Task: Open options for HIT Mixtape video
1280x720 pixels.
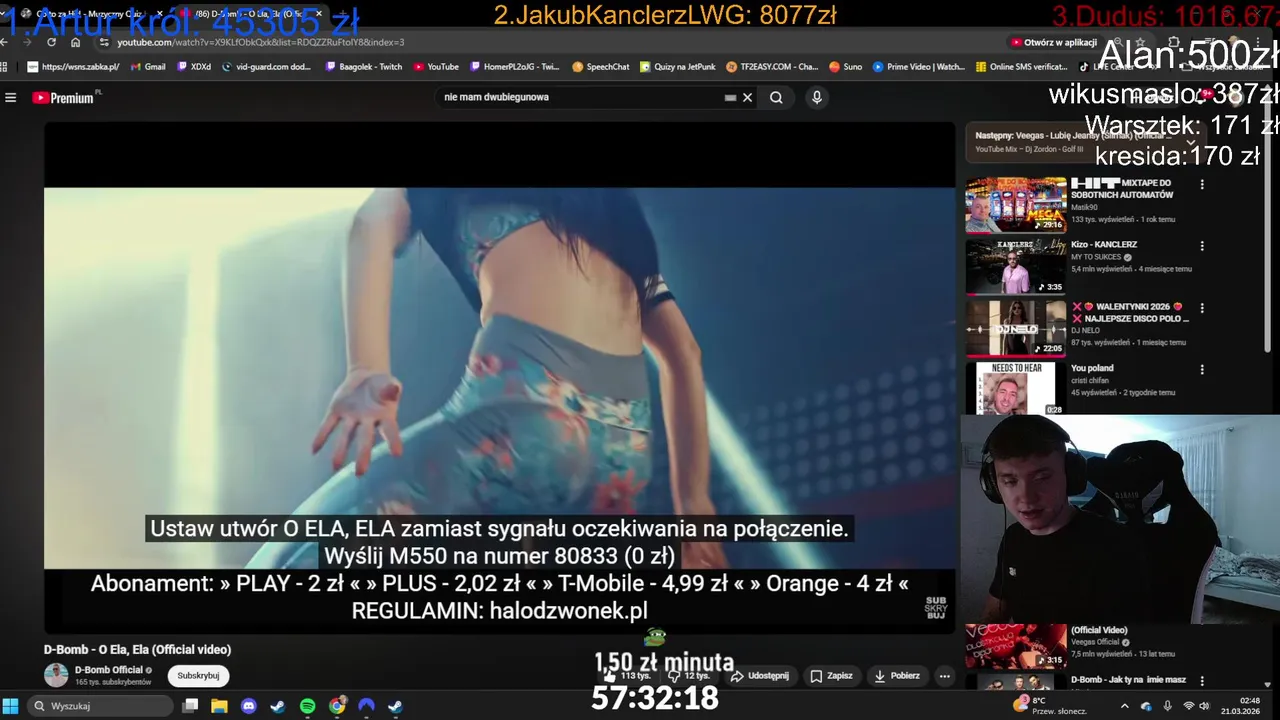Action: (1202, 185)
